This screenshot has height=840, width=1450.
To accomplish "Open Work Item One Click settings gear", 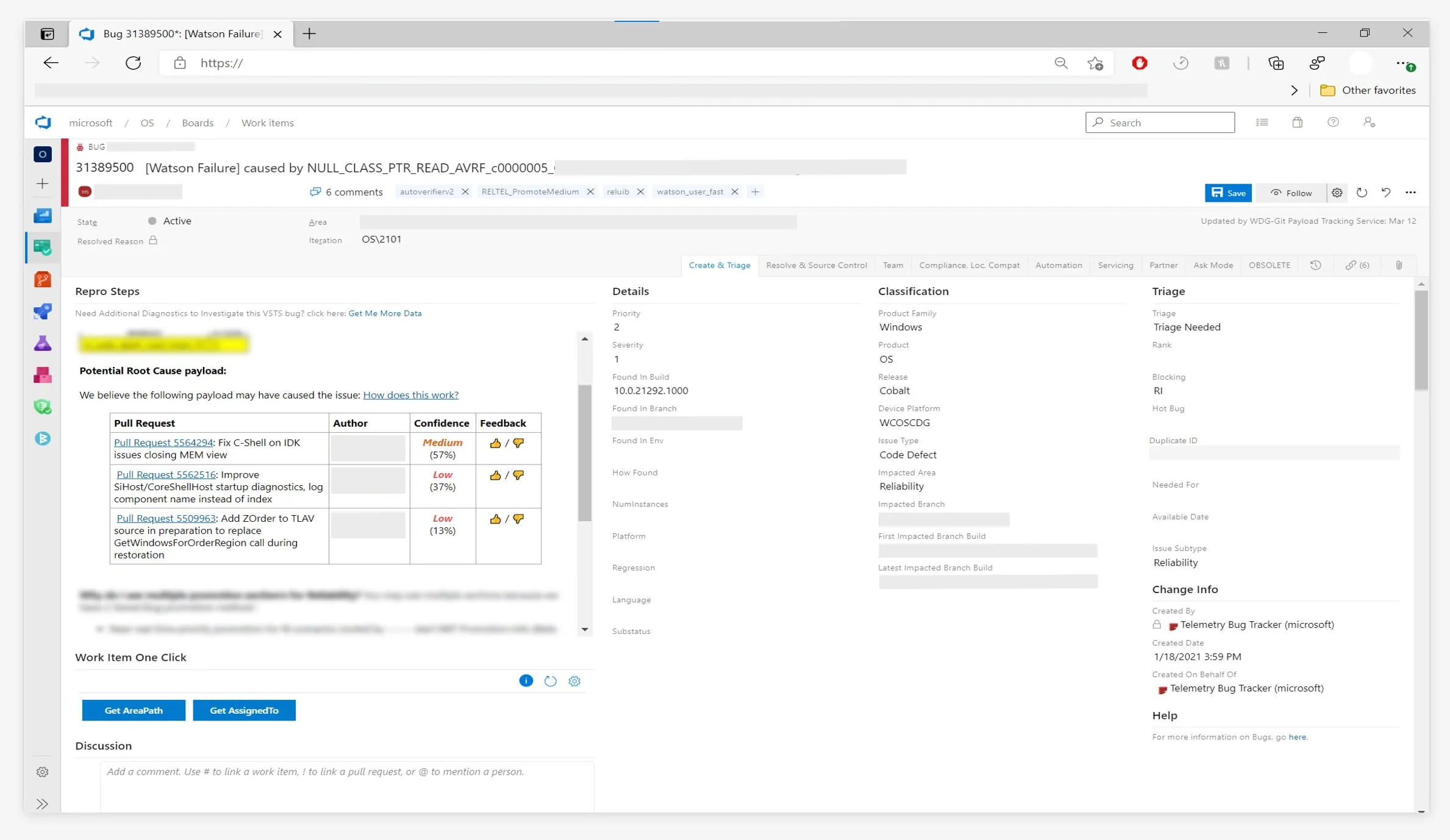I will [x=574, y=681].
